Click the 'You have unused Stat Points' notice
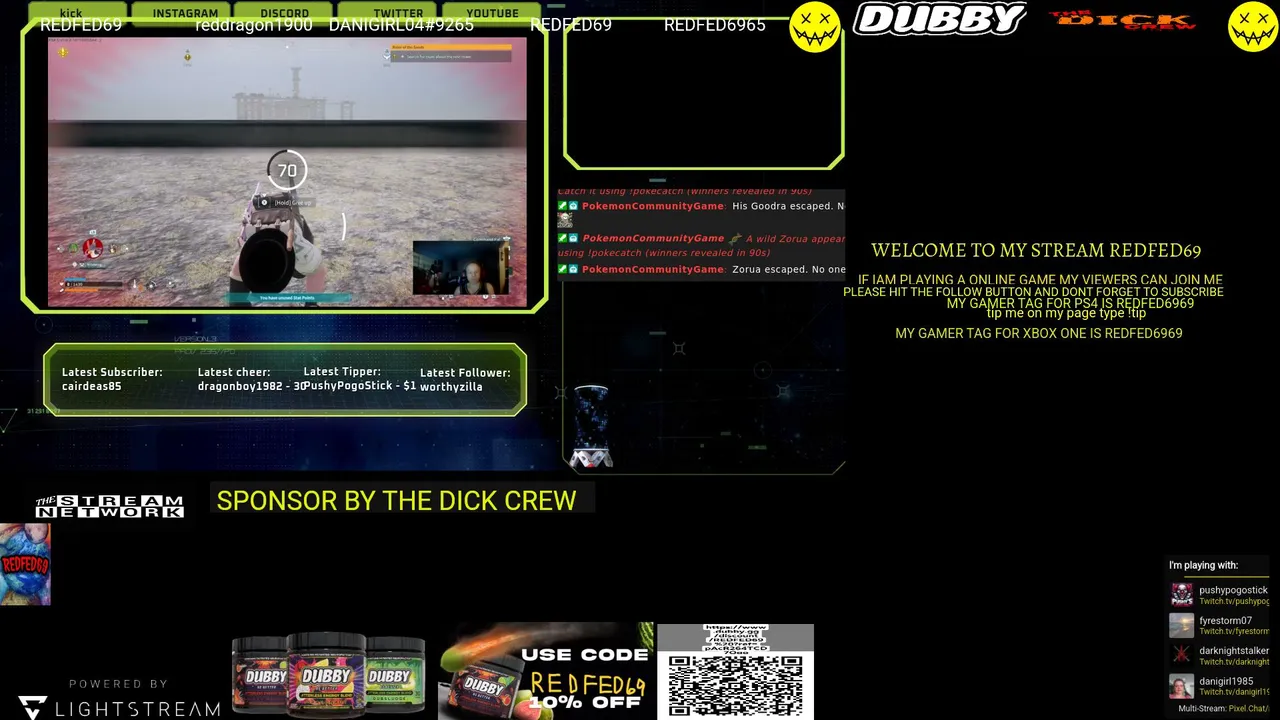Viewport: 1280px width, 720px height. click(289, 297)
